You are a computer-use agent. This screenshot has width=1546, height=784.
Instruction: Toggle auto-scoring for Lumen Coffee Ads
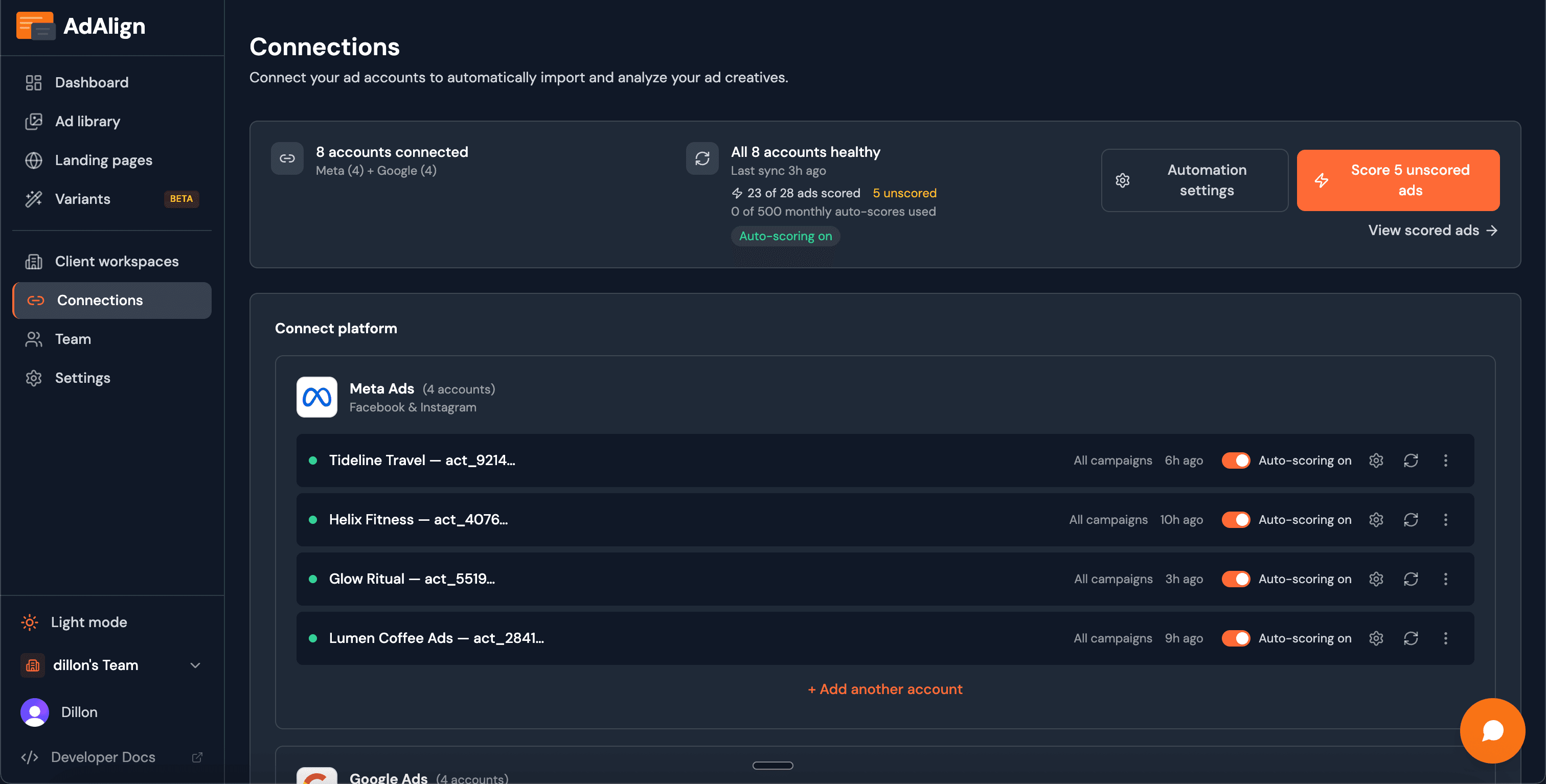[1236, 638]
